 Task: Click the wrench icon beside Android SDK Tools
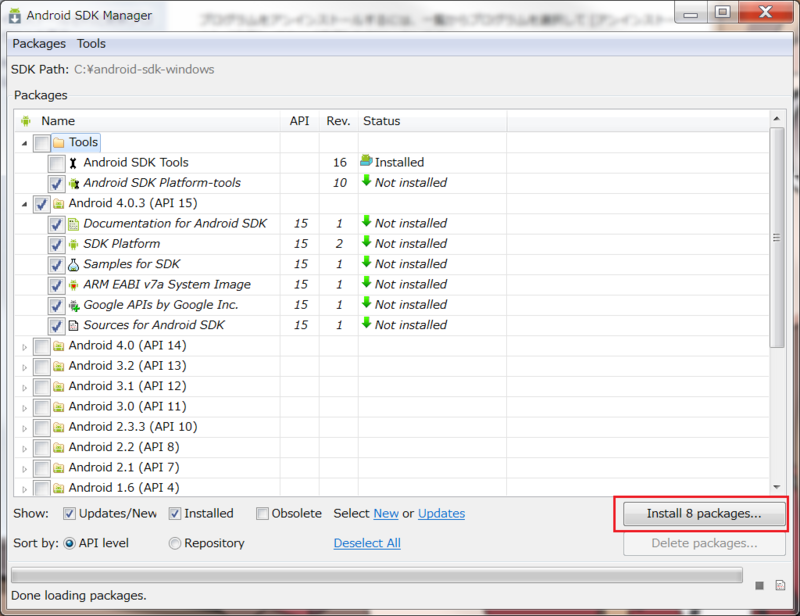pyautogui.click(x=73, y=163)
